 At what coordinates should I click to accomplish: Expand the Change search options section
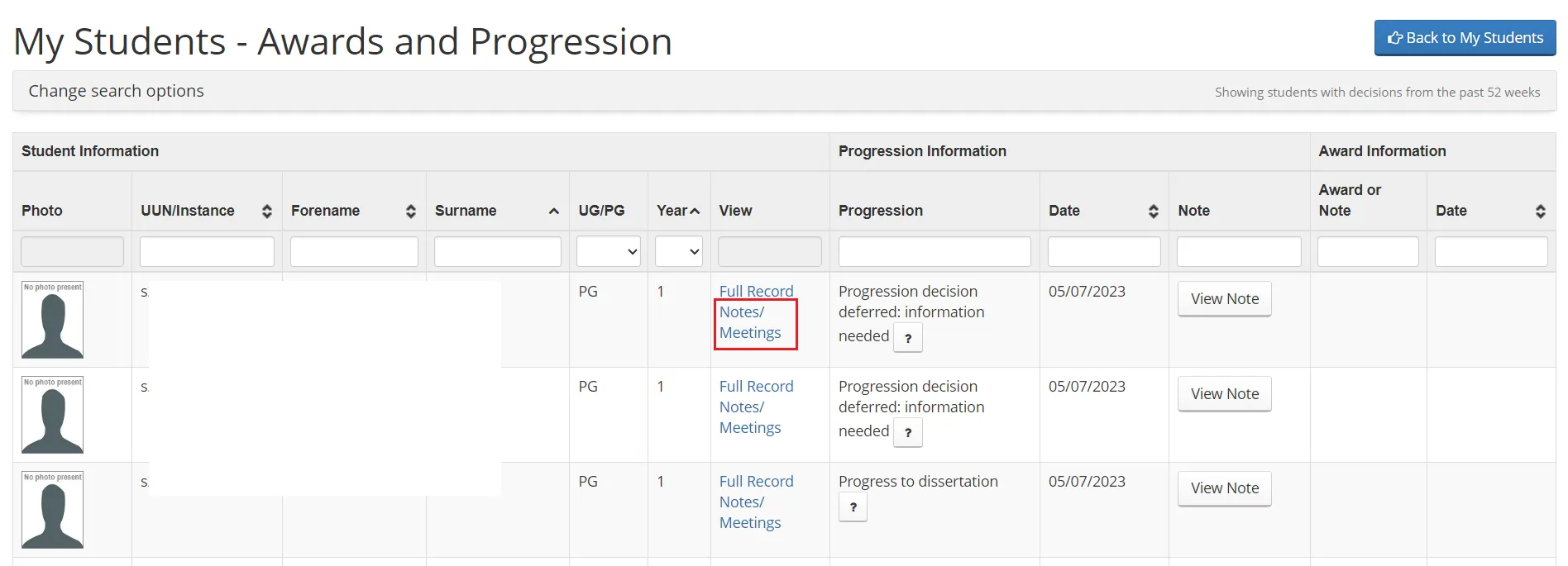(x=115, y=91)
